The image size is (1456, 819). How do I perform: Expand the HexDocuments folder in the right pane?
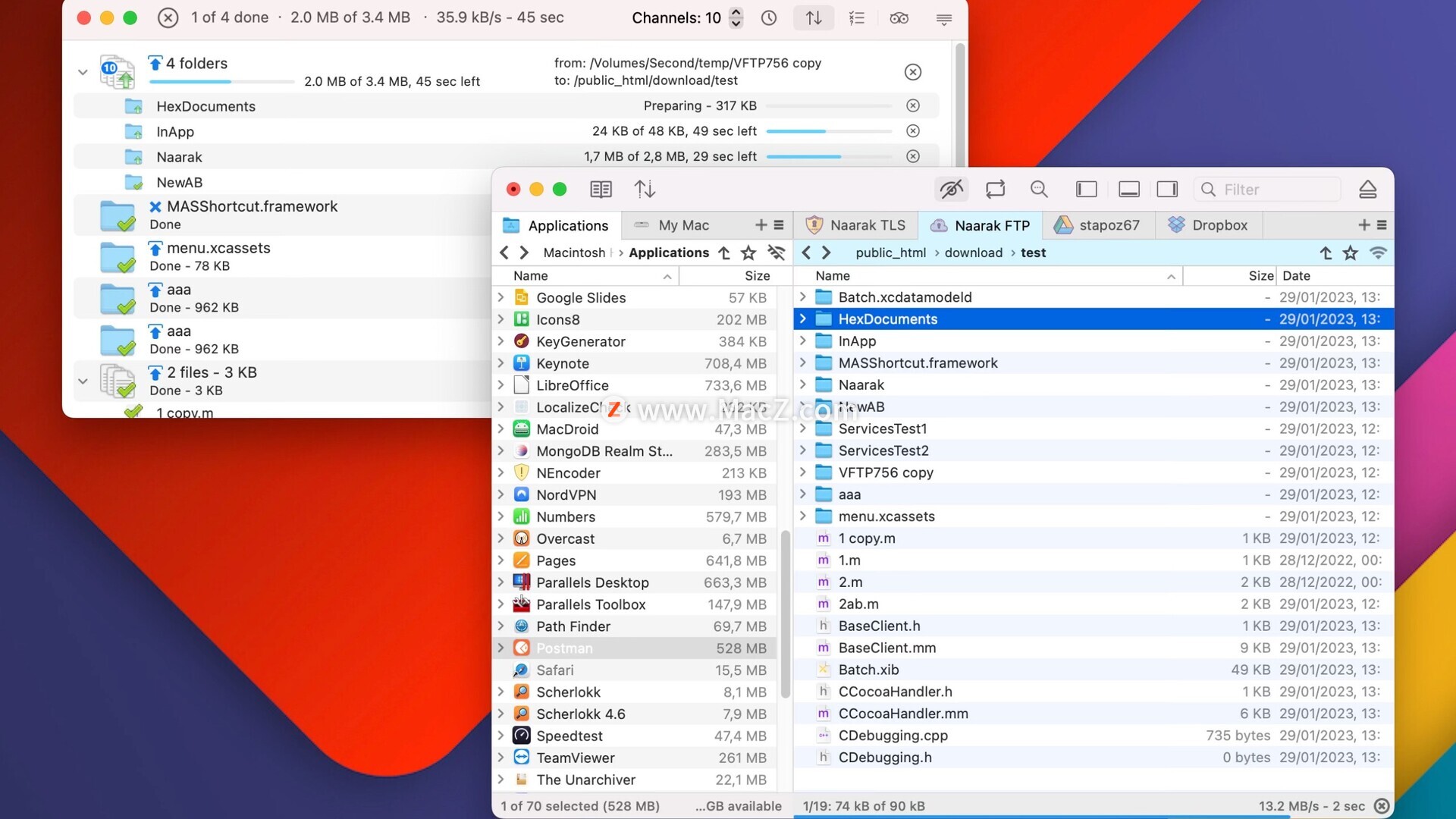click(802, 319)
